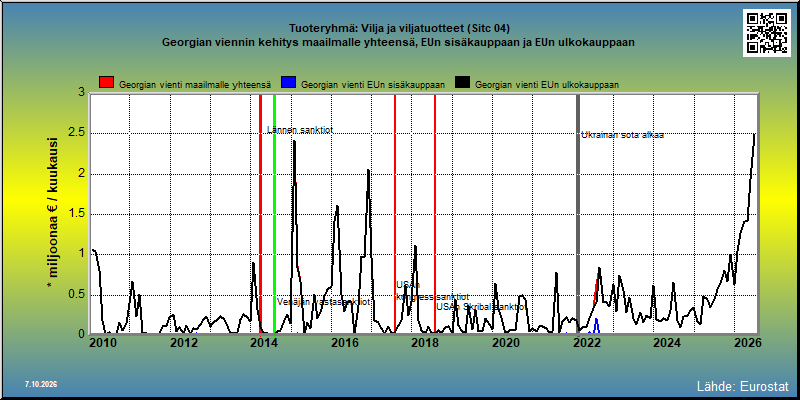The image size is (800, 400).
Task: Click the green Venäjän vastasanktiot vertical line
Action: click(274, 213)
